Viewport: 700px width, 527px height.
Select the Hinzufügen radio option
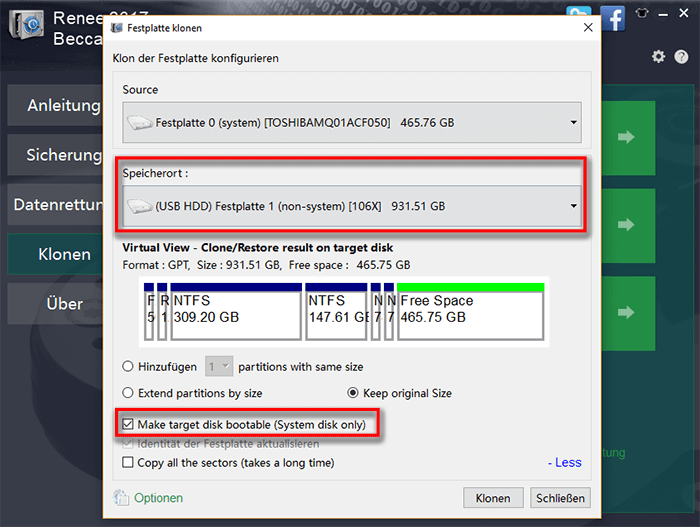coord(128,366)
